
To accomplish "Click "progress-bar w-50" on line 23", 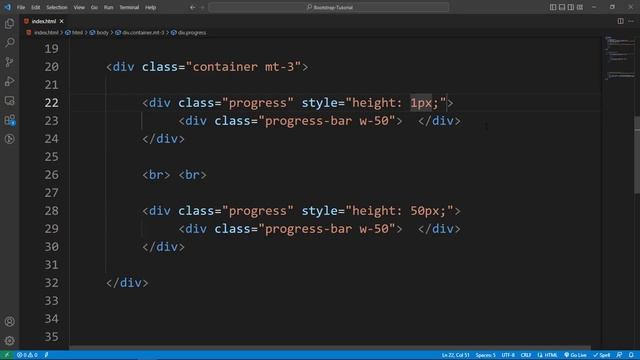I will coord(327,121).
